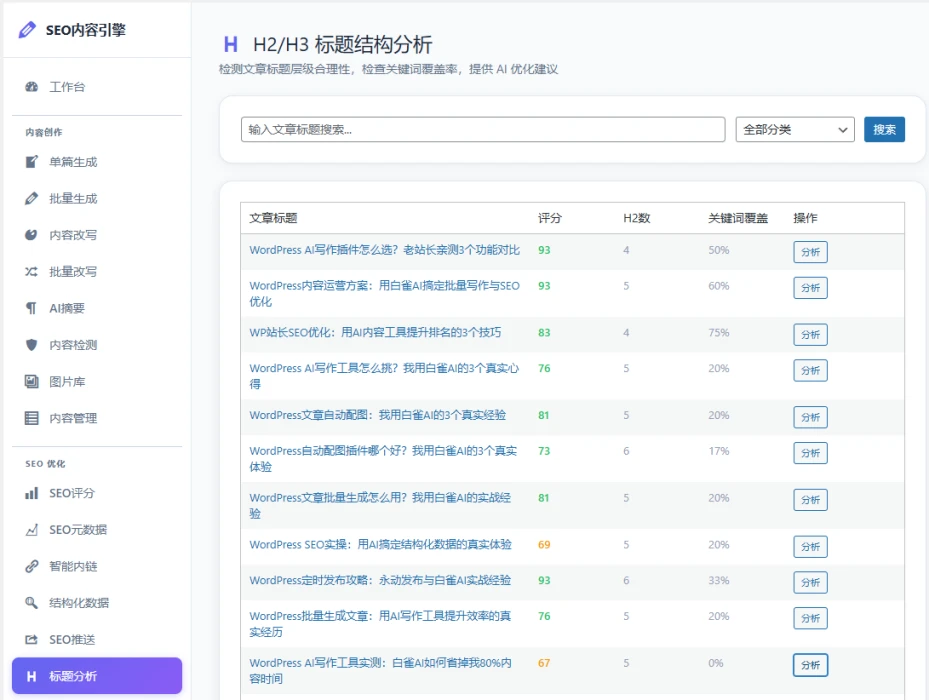Click the SEO内容引擎 pencil logo icon

pyautogui.click(x=27, y=30)
